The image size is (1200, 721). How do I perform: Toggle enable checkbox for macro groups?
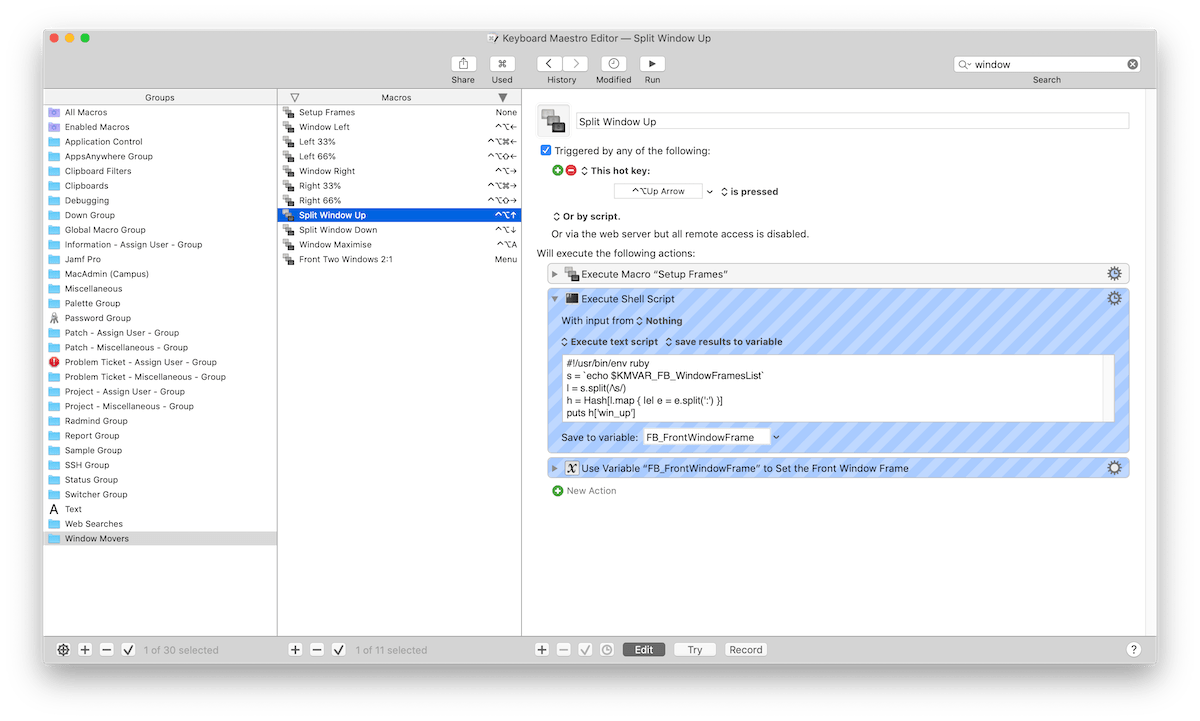(129, 650)
